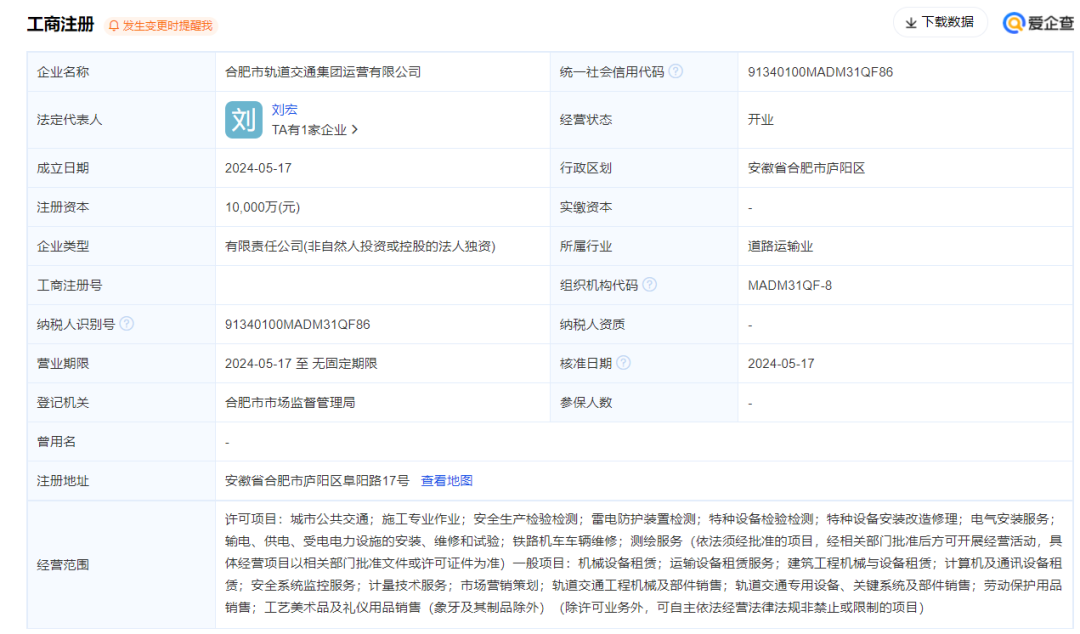Click the question mark beside 组织机构代码
This screenshot has height=634, width=1080.
tap(650, 285)
